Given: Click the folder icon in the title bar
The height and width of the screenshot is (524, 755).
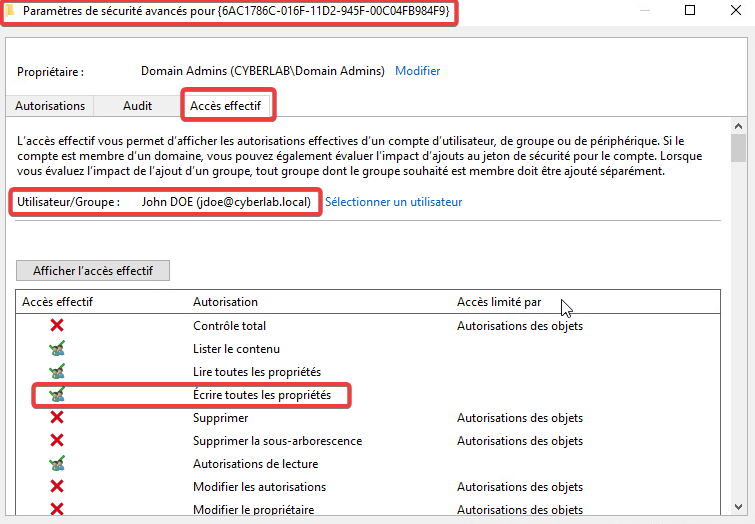Looking at the screenshot, I should (9, 11).
